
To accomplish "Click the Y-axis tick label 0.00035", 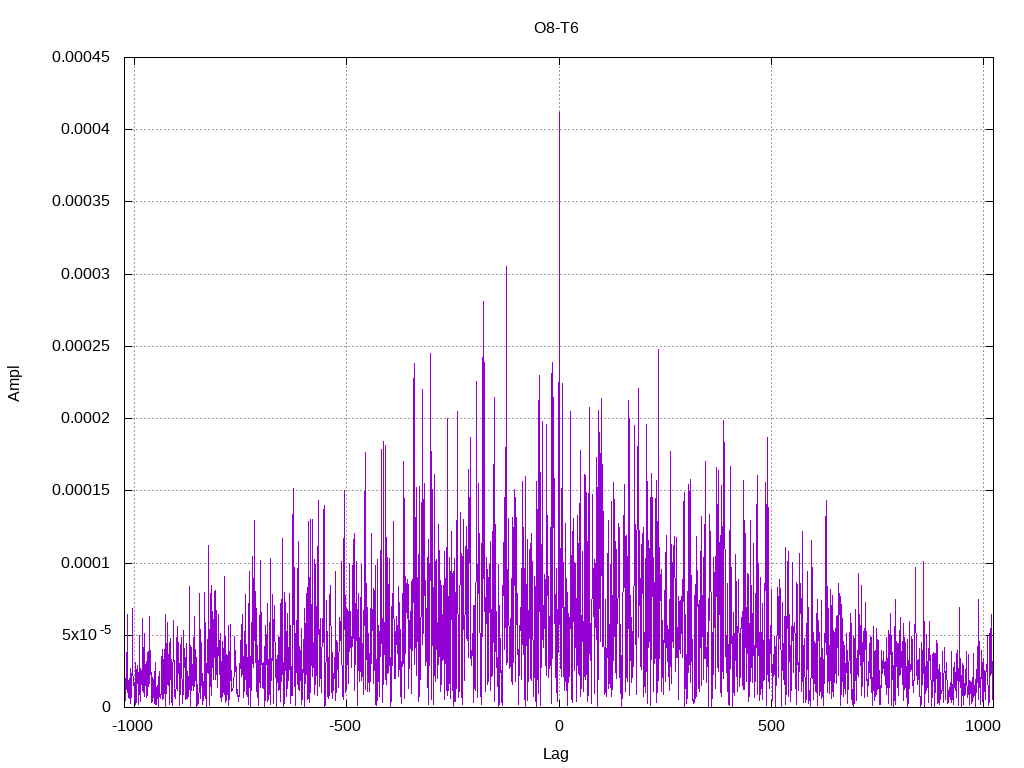I will tap(81, 201).
